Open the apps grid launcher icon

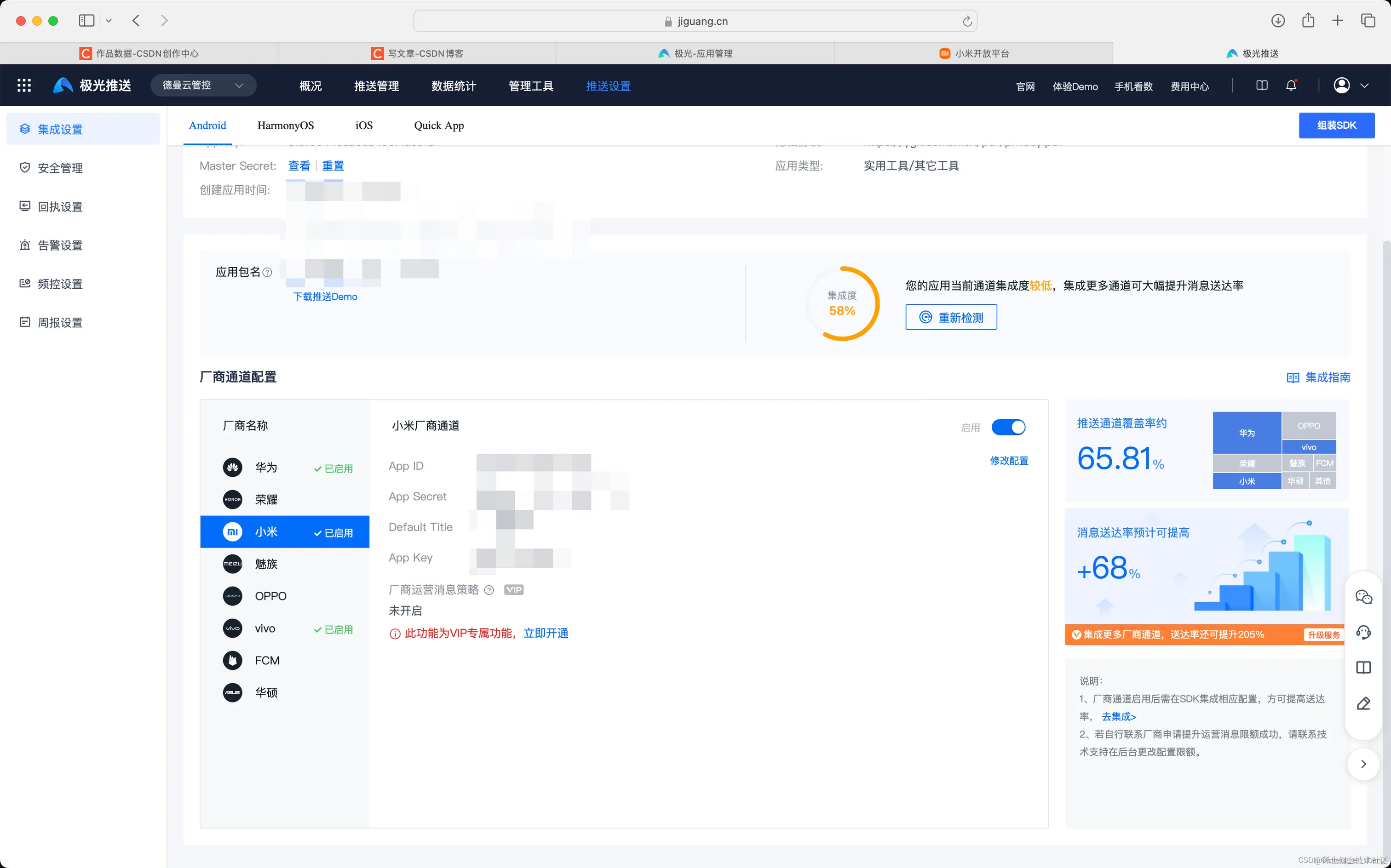point(24,85)
